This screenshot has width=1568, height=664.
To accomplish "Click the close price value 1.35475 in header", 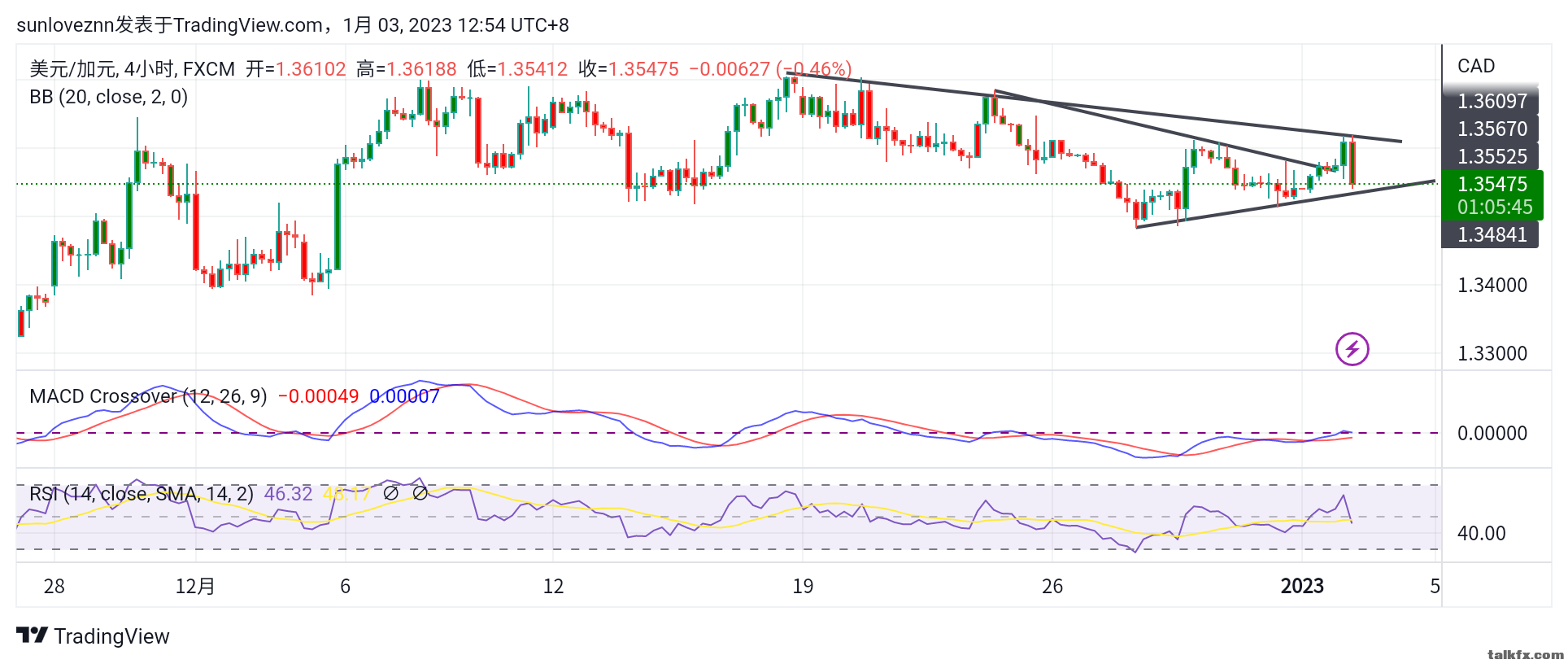I will click(643, 69).
